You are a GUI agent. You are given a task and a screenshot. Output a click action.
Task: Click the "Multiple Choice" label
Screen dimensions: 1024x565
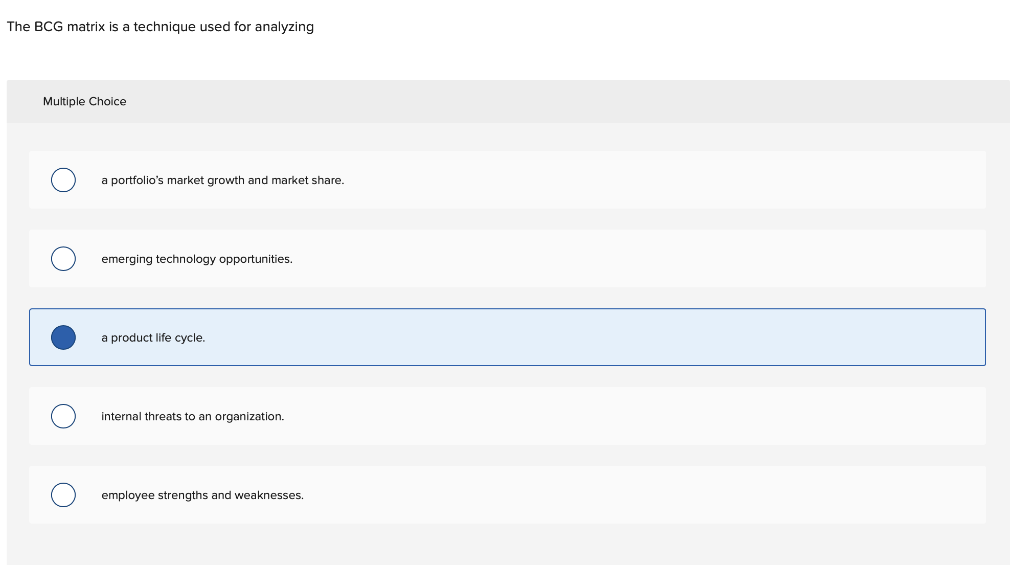pyautogui.click(x=85, y=101)
